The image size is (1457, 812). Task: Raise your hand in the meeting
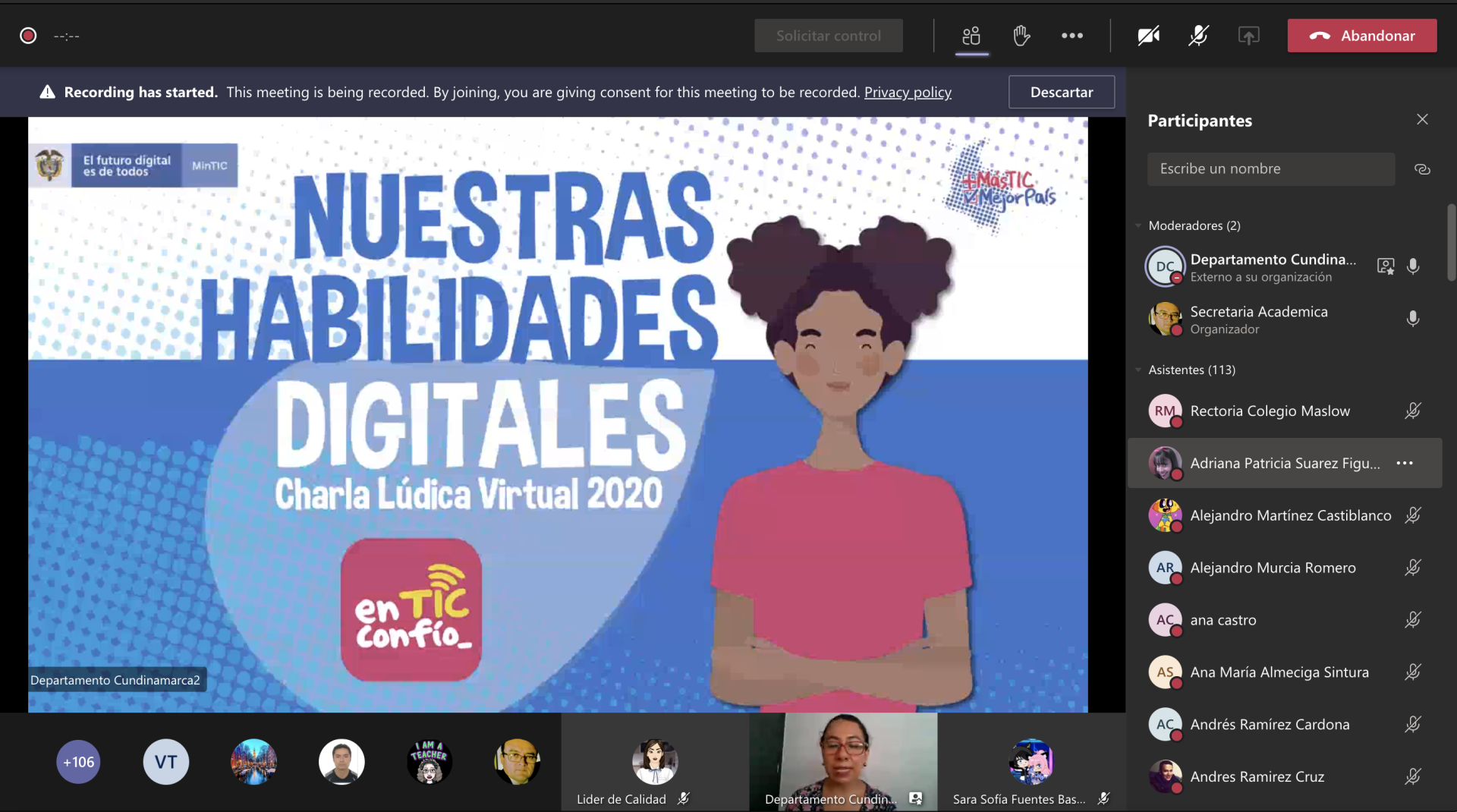click(1021, 36)
